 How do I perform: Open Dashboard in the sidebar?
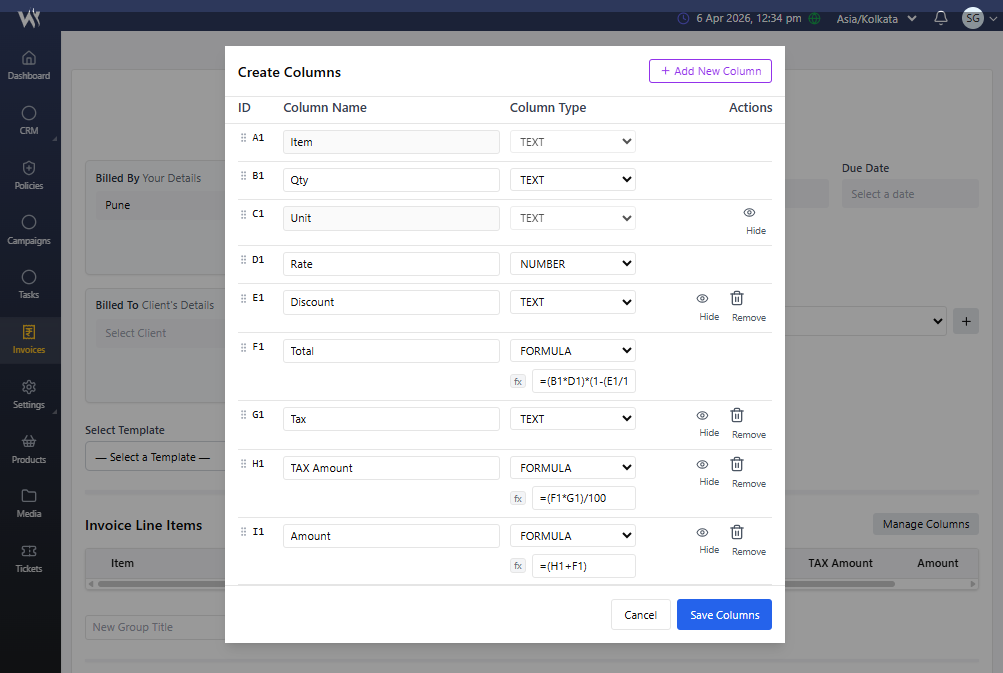(29, 65)
